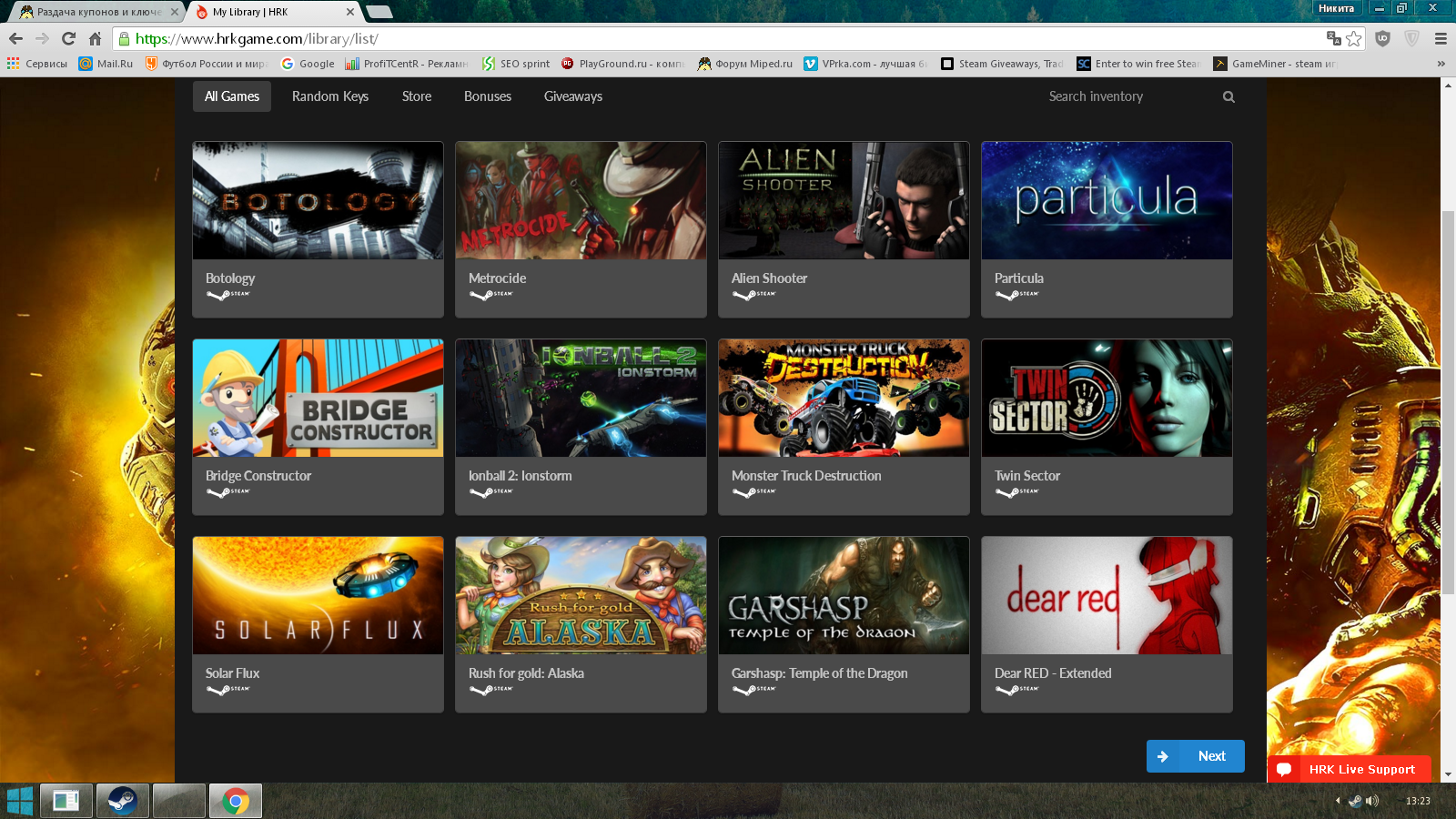
Task: Open the Mail.Ru bookmark
Action: (x=106, y=64)
